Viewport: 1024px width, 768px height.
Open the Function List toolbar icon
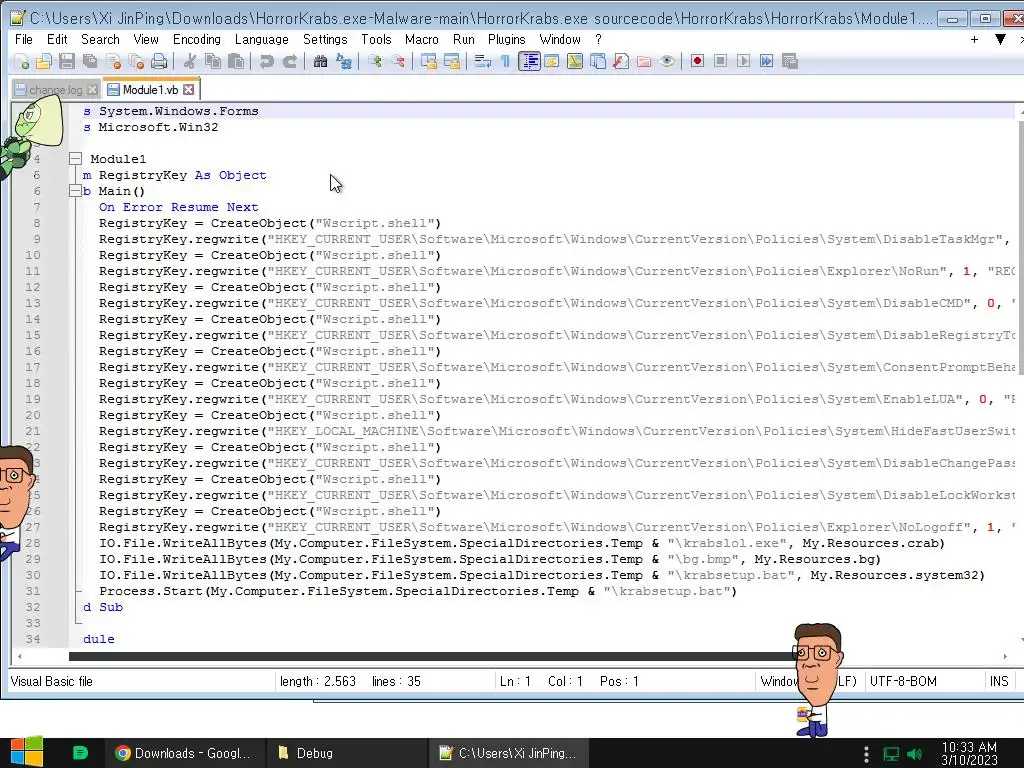[x=620, y=61]
